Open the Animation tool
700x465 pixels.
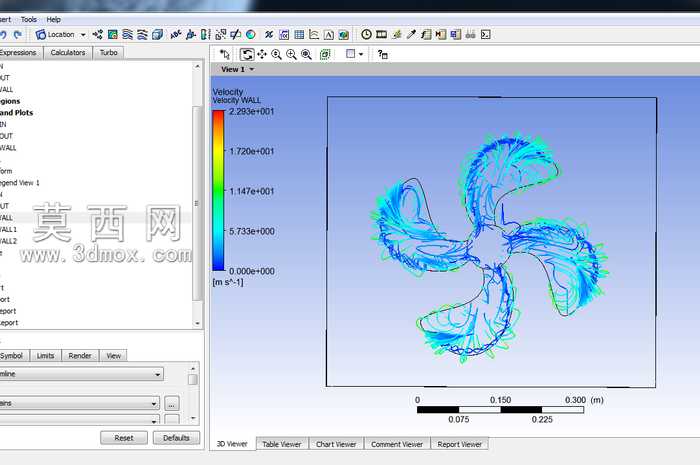[x=381, y=34]
